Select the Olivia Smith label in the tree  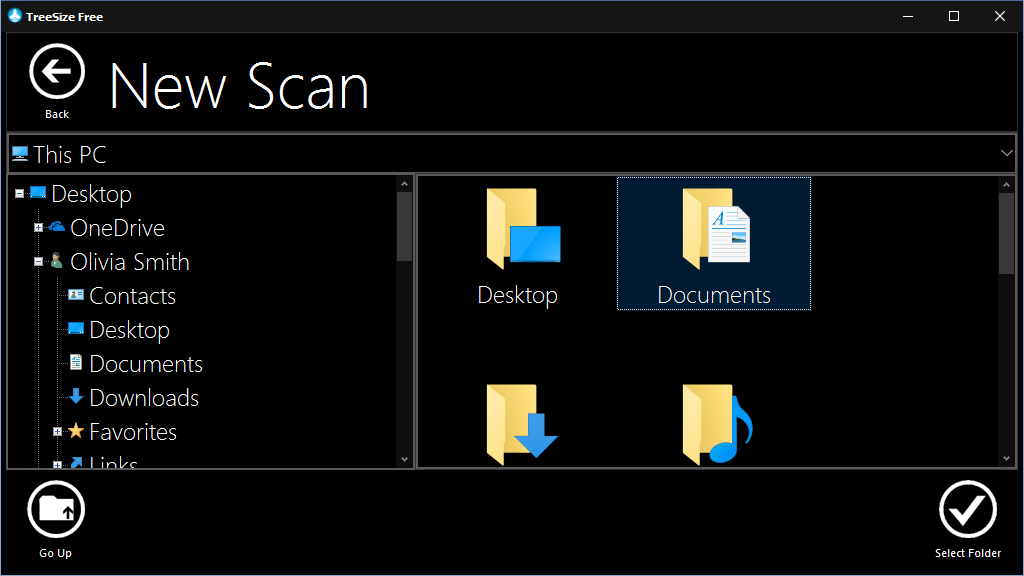click(x=130, y=262)
